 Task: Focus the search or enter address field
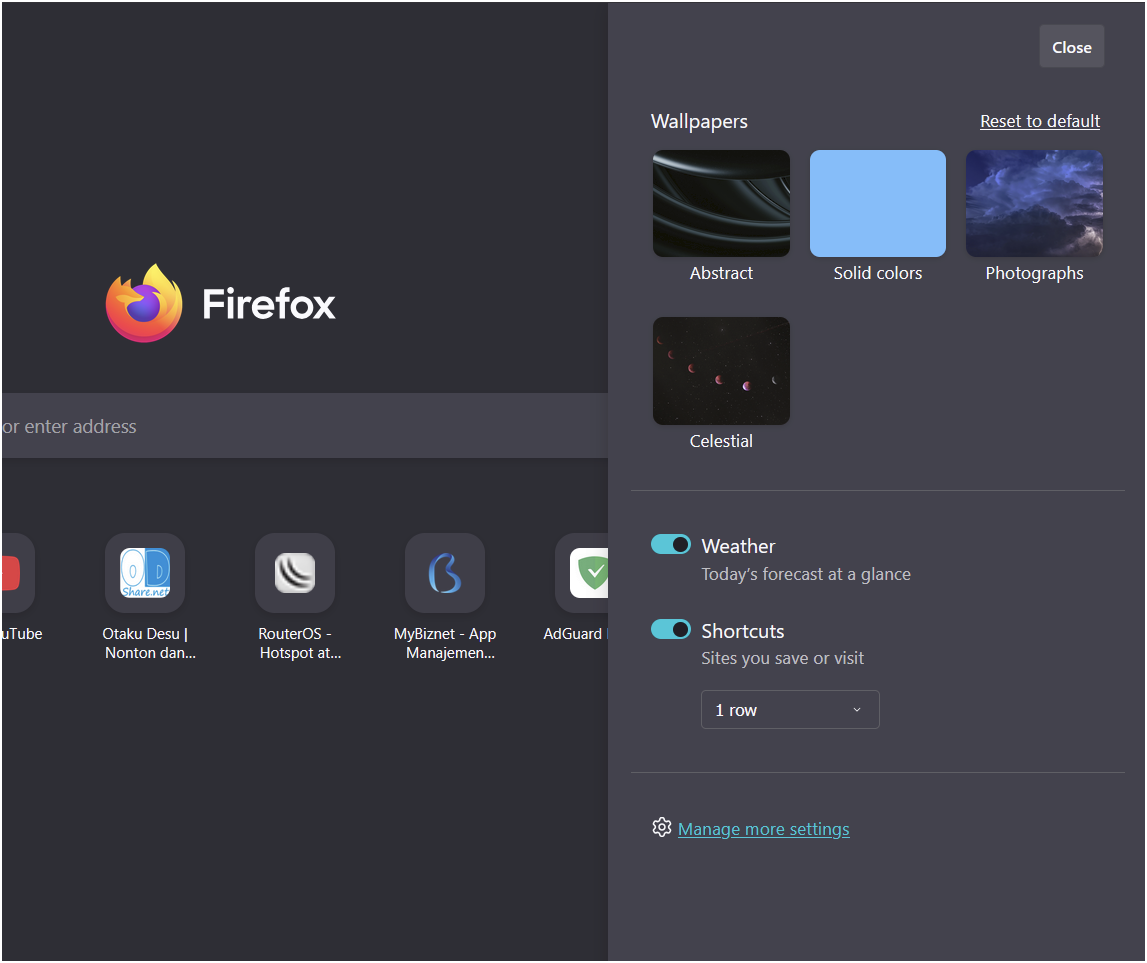(x=304, y=426)
